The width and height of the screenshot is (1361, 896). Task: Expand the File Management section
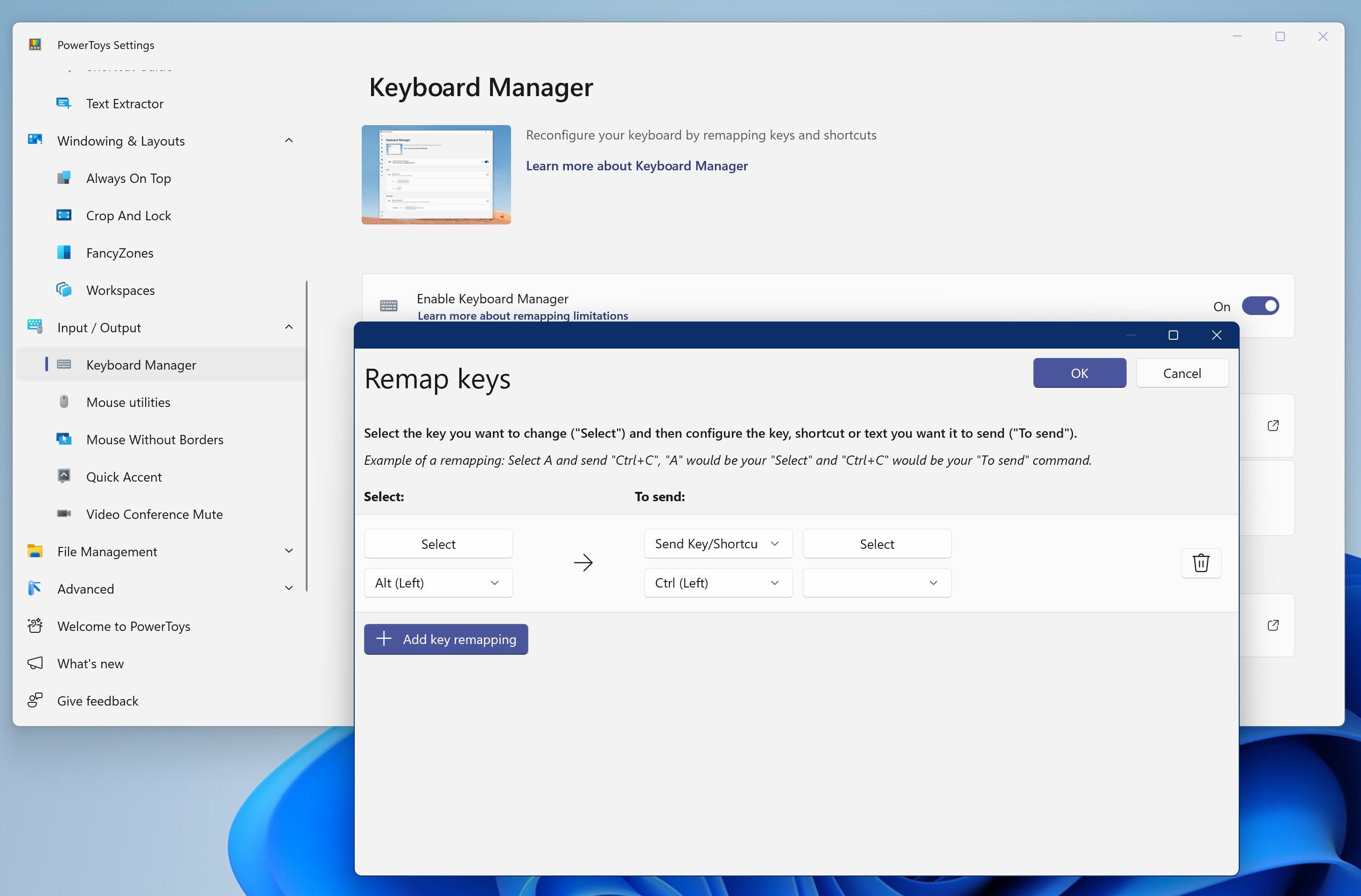coord(289,551)
